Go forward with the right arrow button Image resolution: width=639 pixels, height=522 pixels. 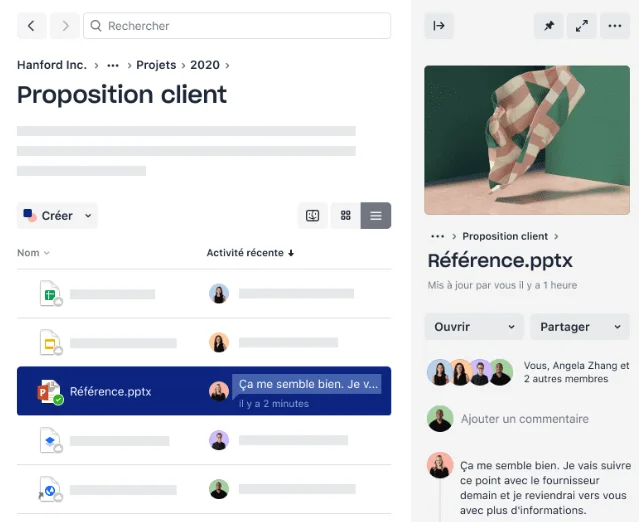[65, 26]
